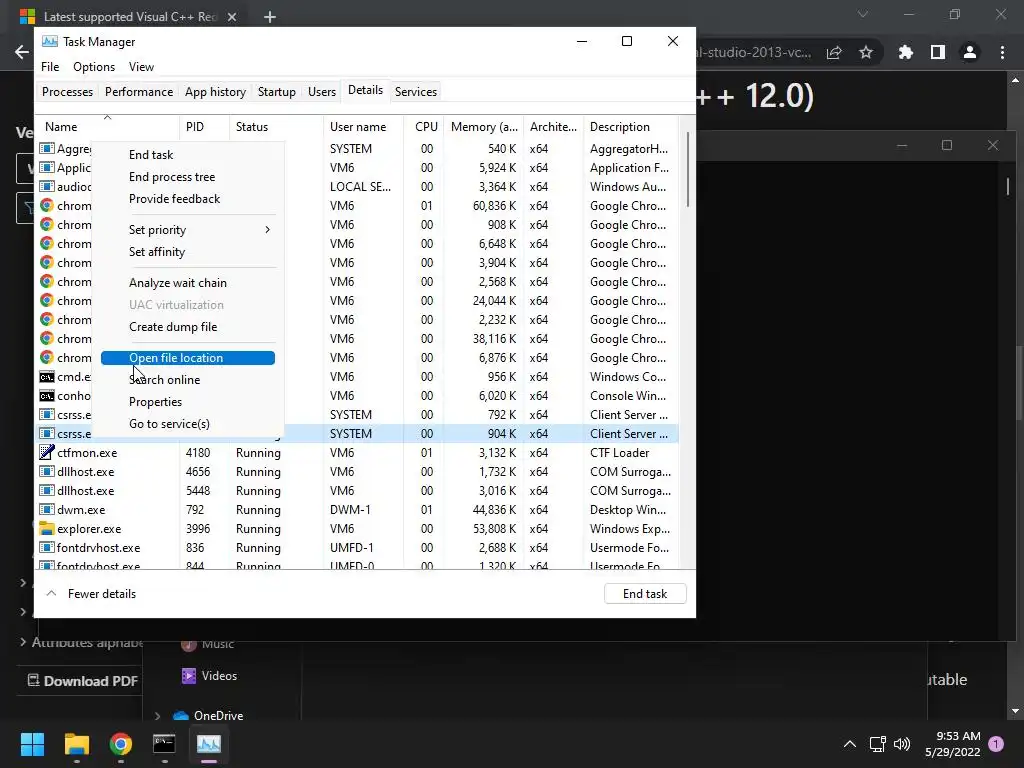Viewport: 1024px width, 768px height.
Task: Click the OneDrive cloud icon
Action: 181,716
